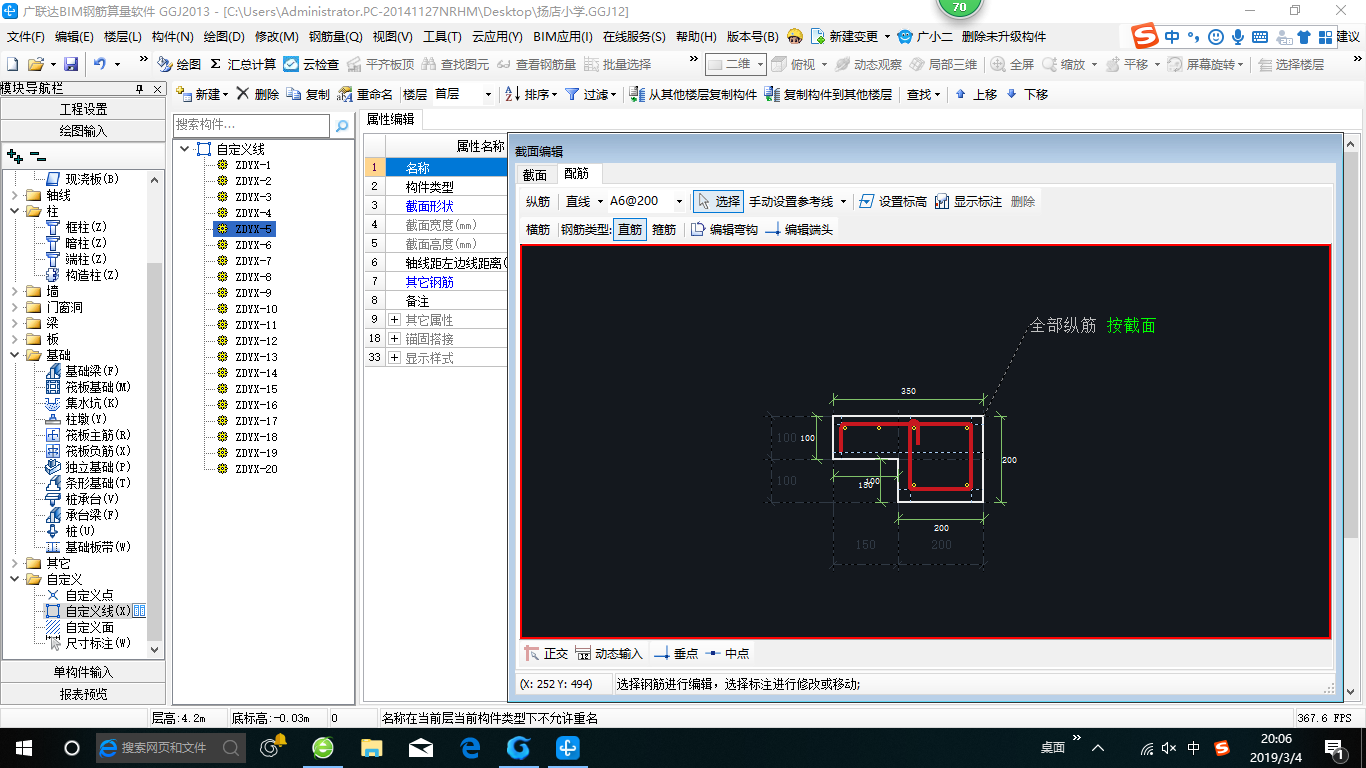This screenshot has height=768, width=1366.
Task: Collapse the 基础 tree folder
Action: [x=15, y=355]
